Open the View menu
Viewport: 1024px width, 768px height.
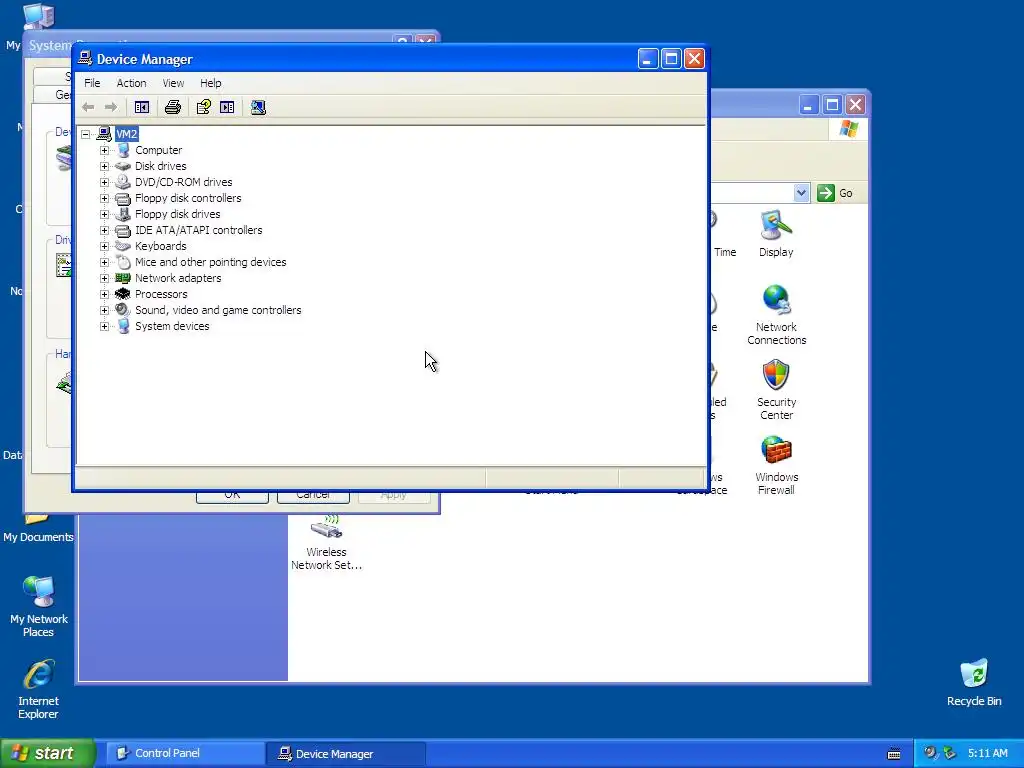click(x=173, y=83)
